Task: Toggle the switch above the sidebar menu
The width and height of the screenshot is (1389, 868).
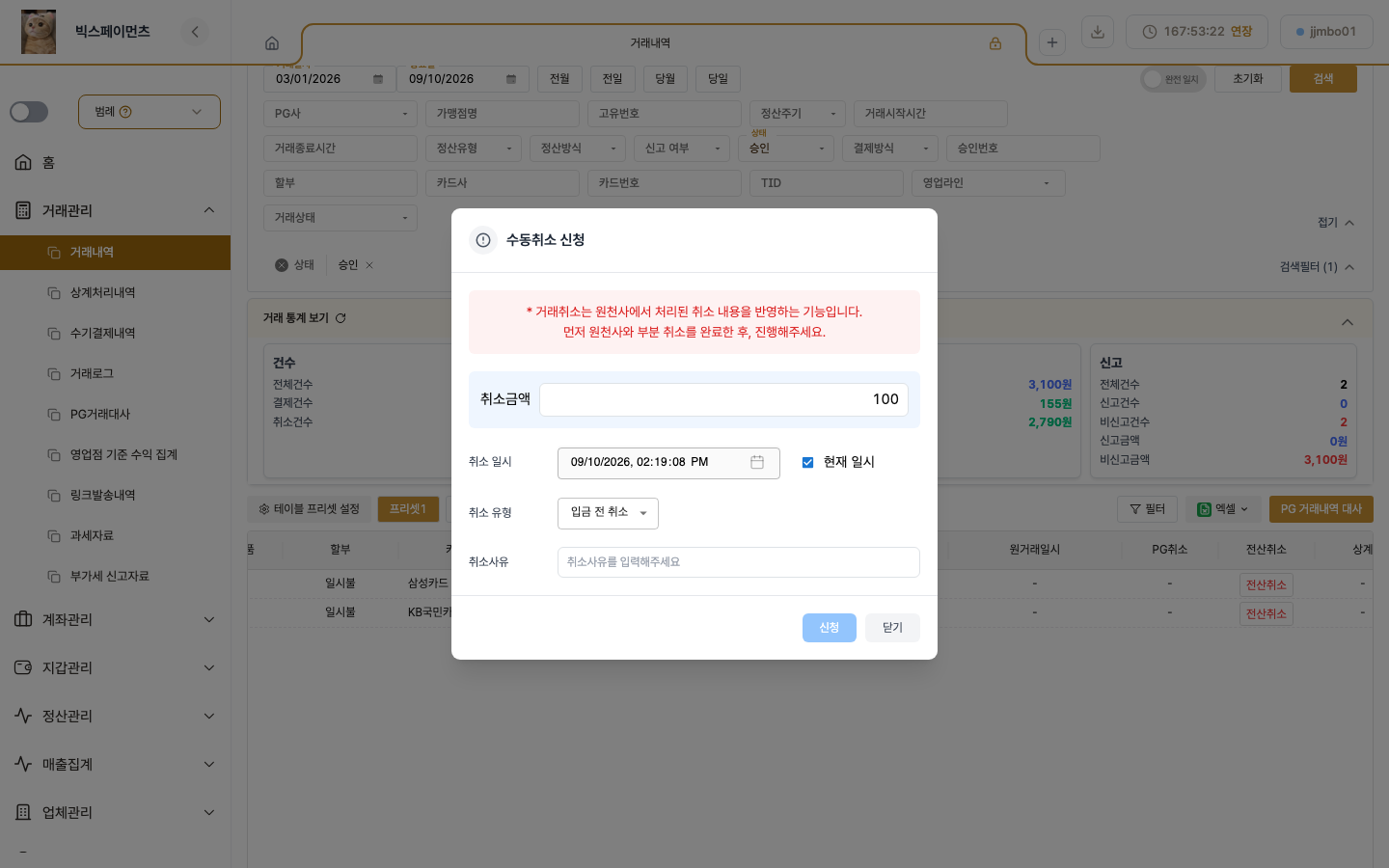Action: point(29,112)
